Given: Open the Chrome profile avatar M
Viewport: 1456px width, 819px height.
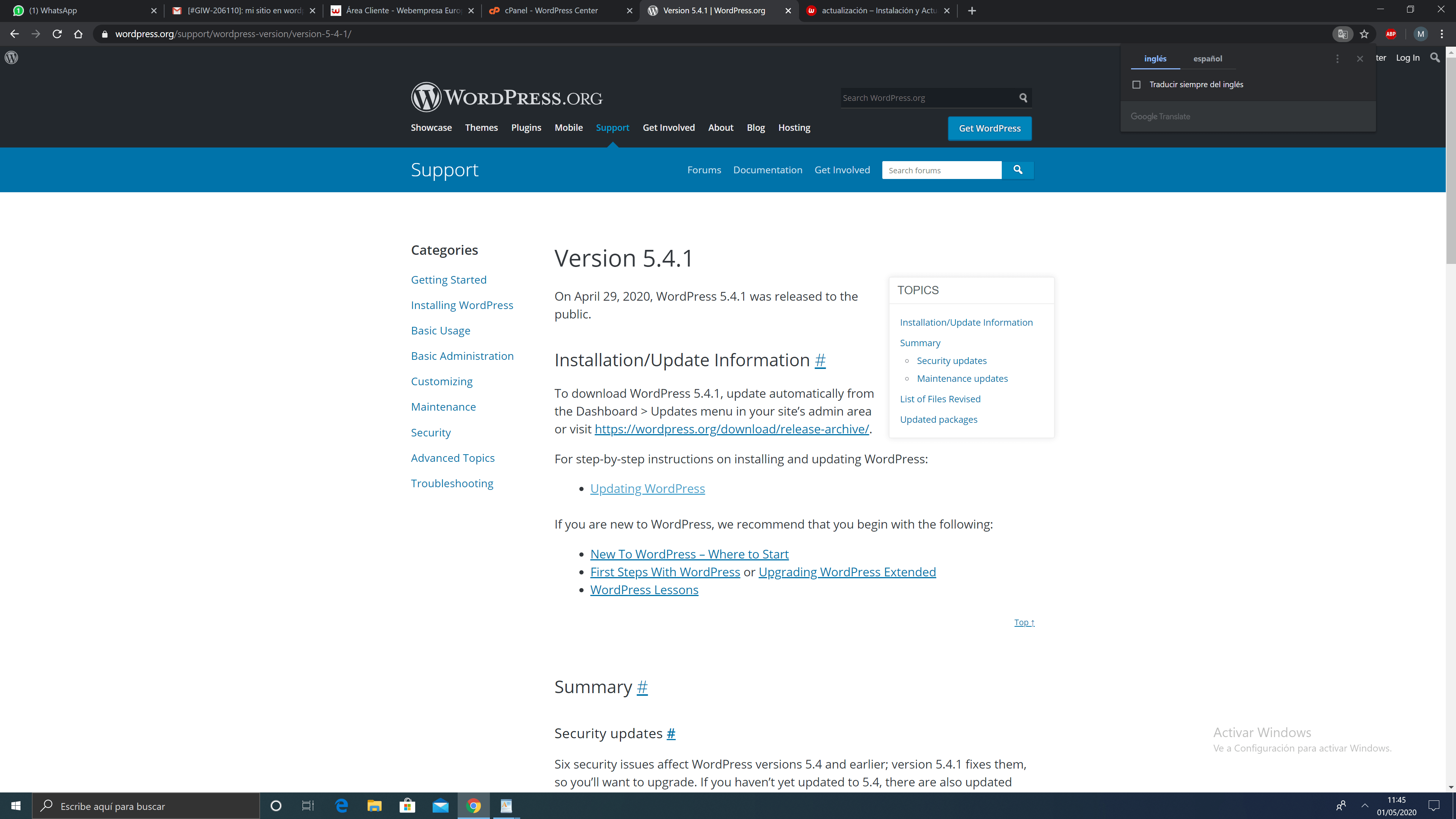Looking at the screenshot, I should coord(1421,34).
